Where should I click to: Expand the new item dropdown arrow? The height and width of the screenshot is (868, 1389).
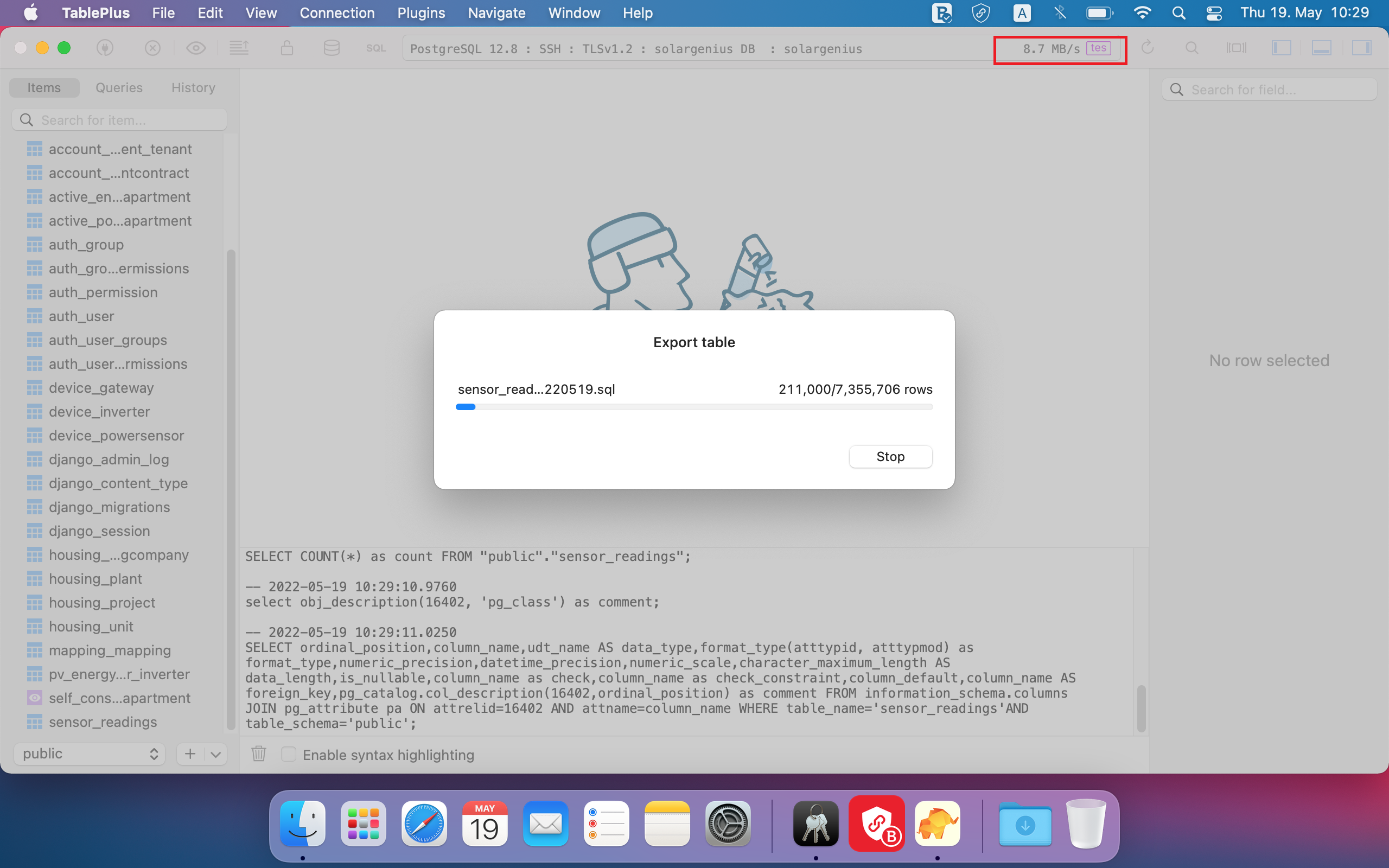click(215, 754)
